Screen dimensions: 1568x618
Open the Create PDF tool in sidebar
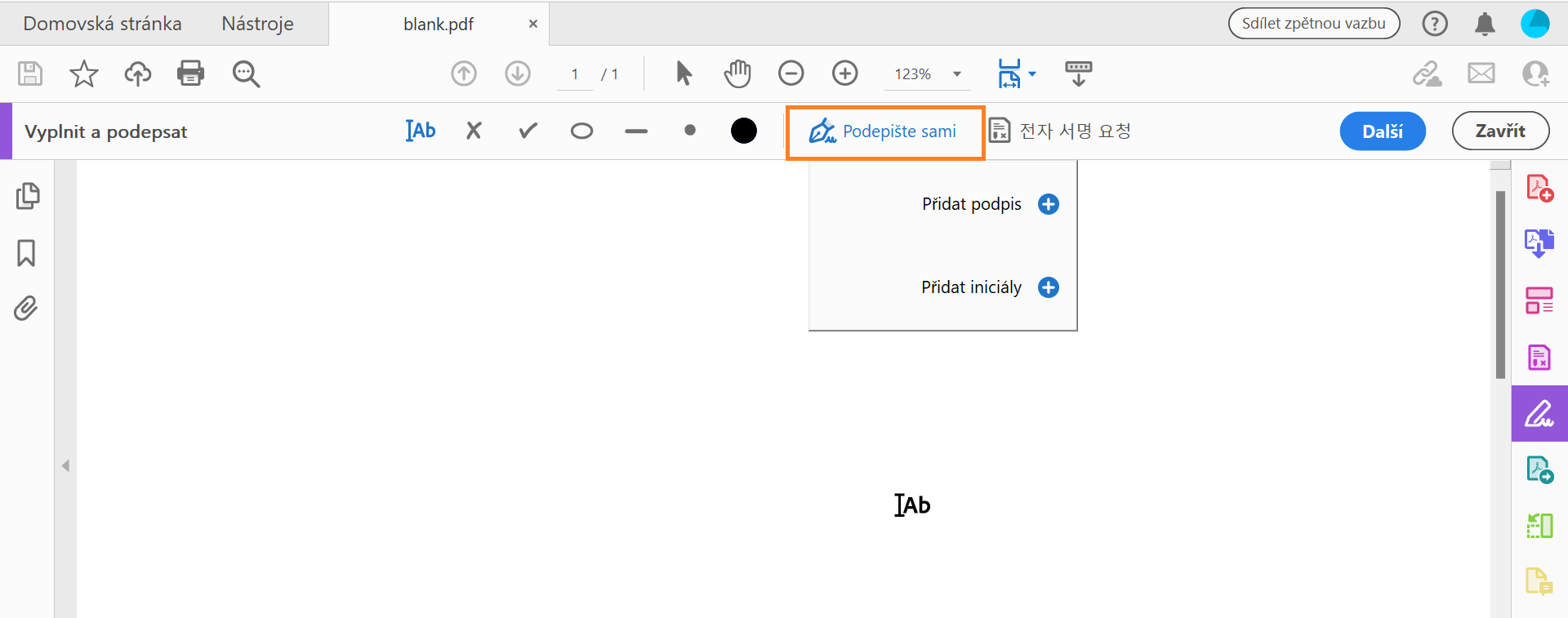tap(1540, 189)
